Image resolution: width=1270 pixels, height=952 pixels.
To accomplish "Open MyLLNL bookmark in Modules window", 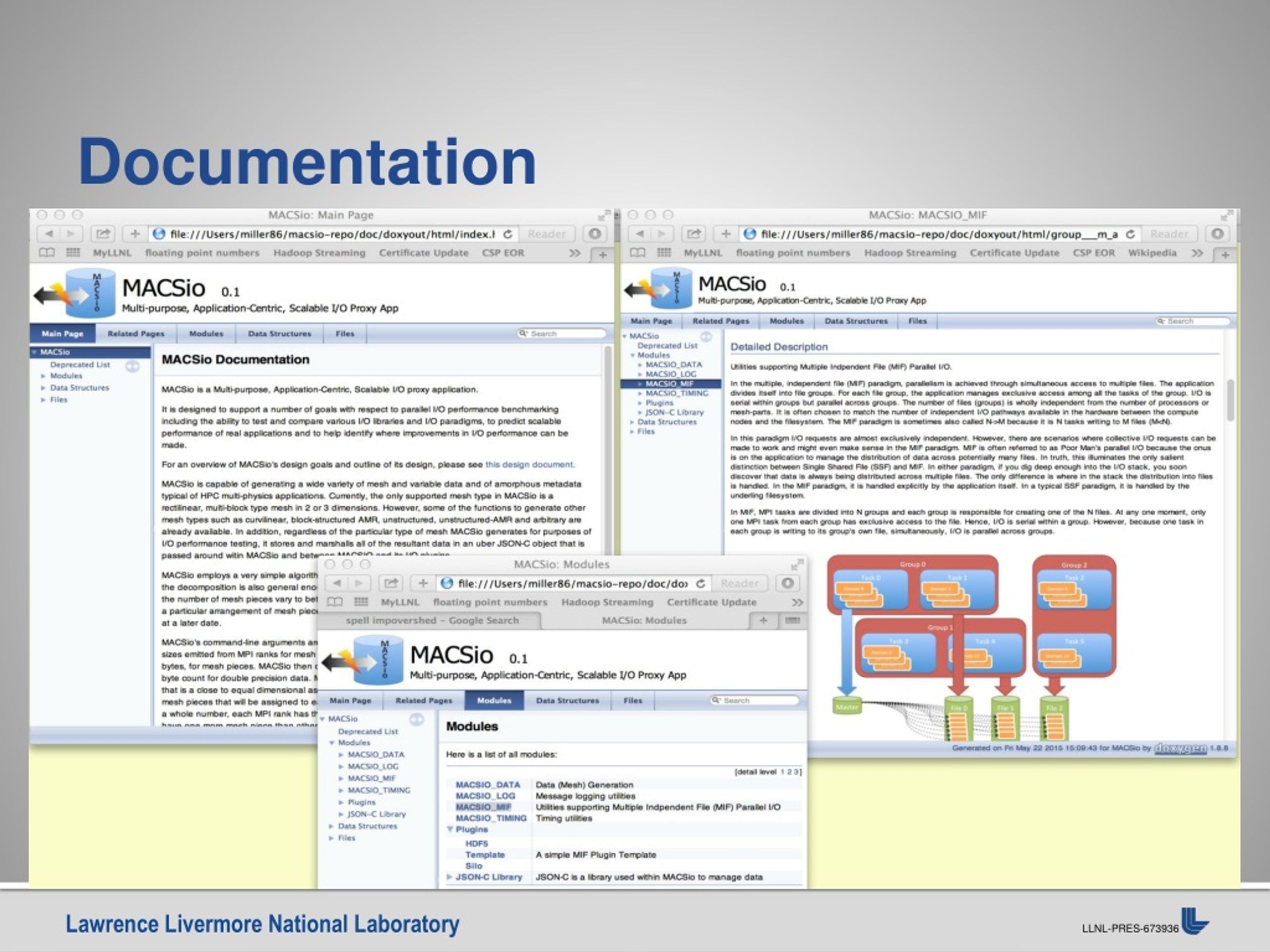I will point(400,602).
